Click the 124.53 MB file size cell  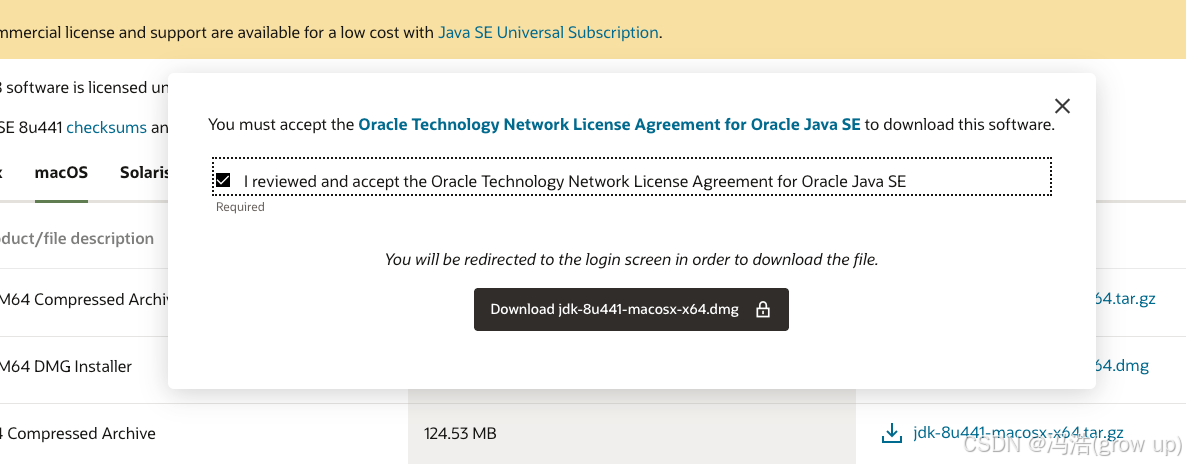[632, 434]
